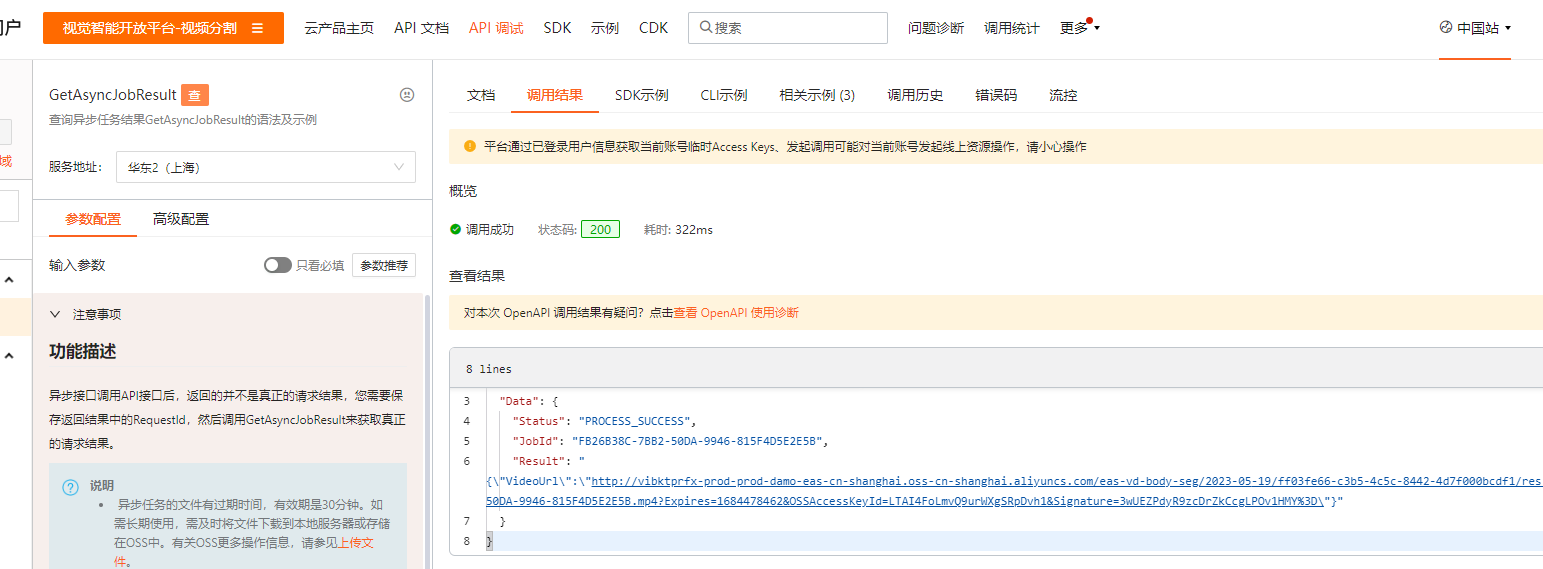Screen dimensions: 1543x569
Task: Switch to CLI示例 tab
Action: point(724,95)
